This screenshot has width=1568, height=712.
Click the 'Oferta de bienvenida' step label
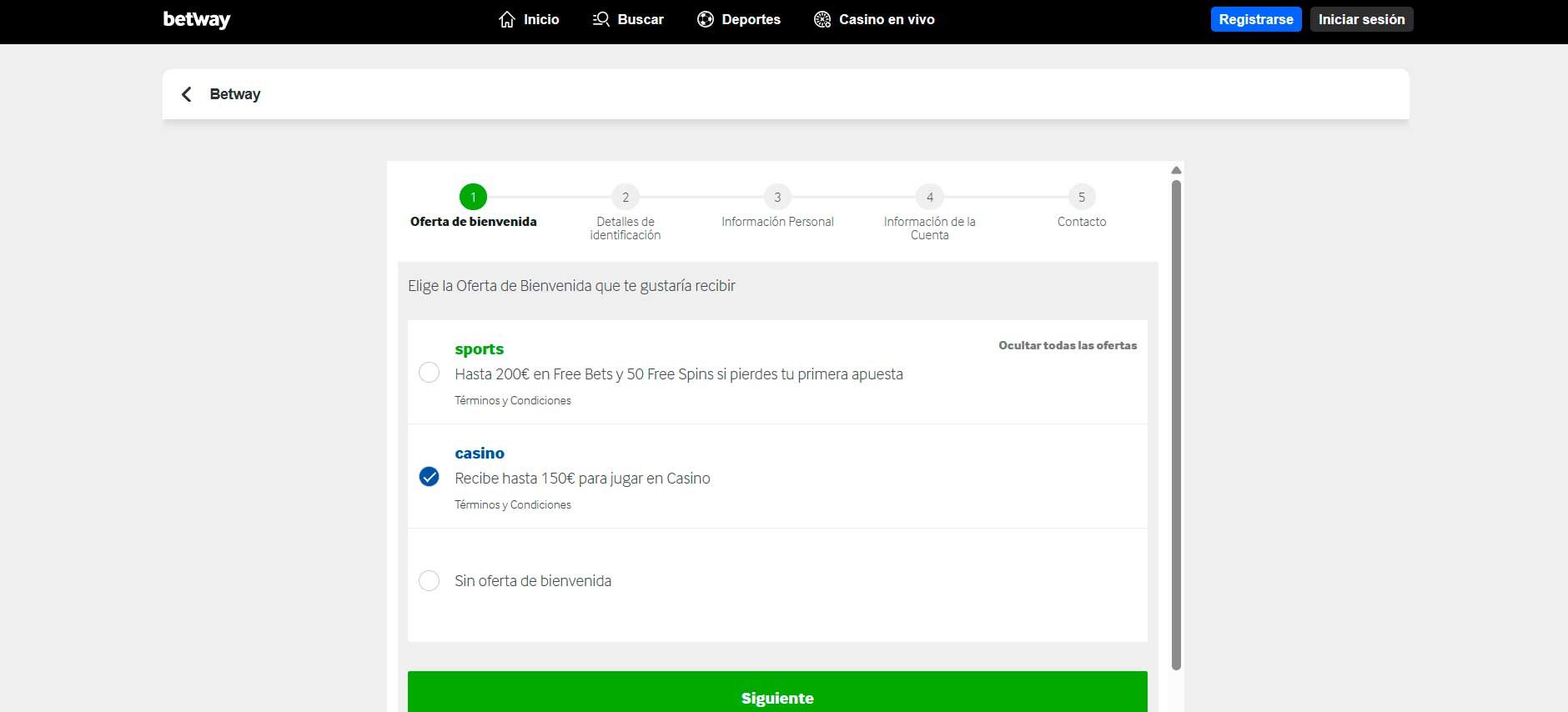click(x=474, y=222)
